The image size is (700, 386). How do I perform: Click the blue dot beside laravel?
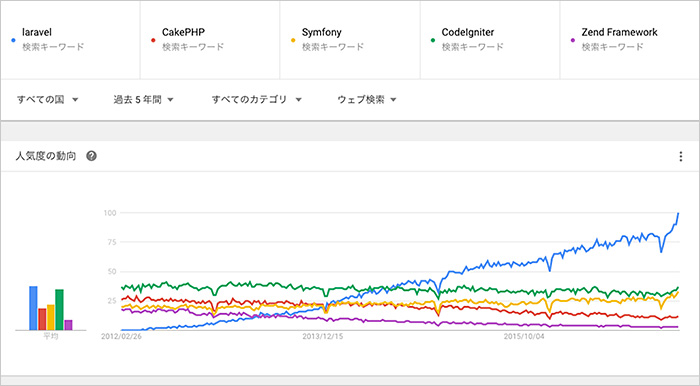click(x=13, y=40)
